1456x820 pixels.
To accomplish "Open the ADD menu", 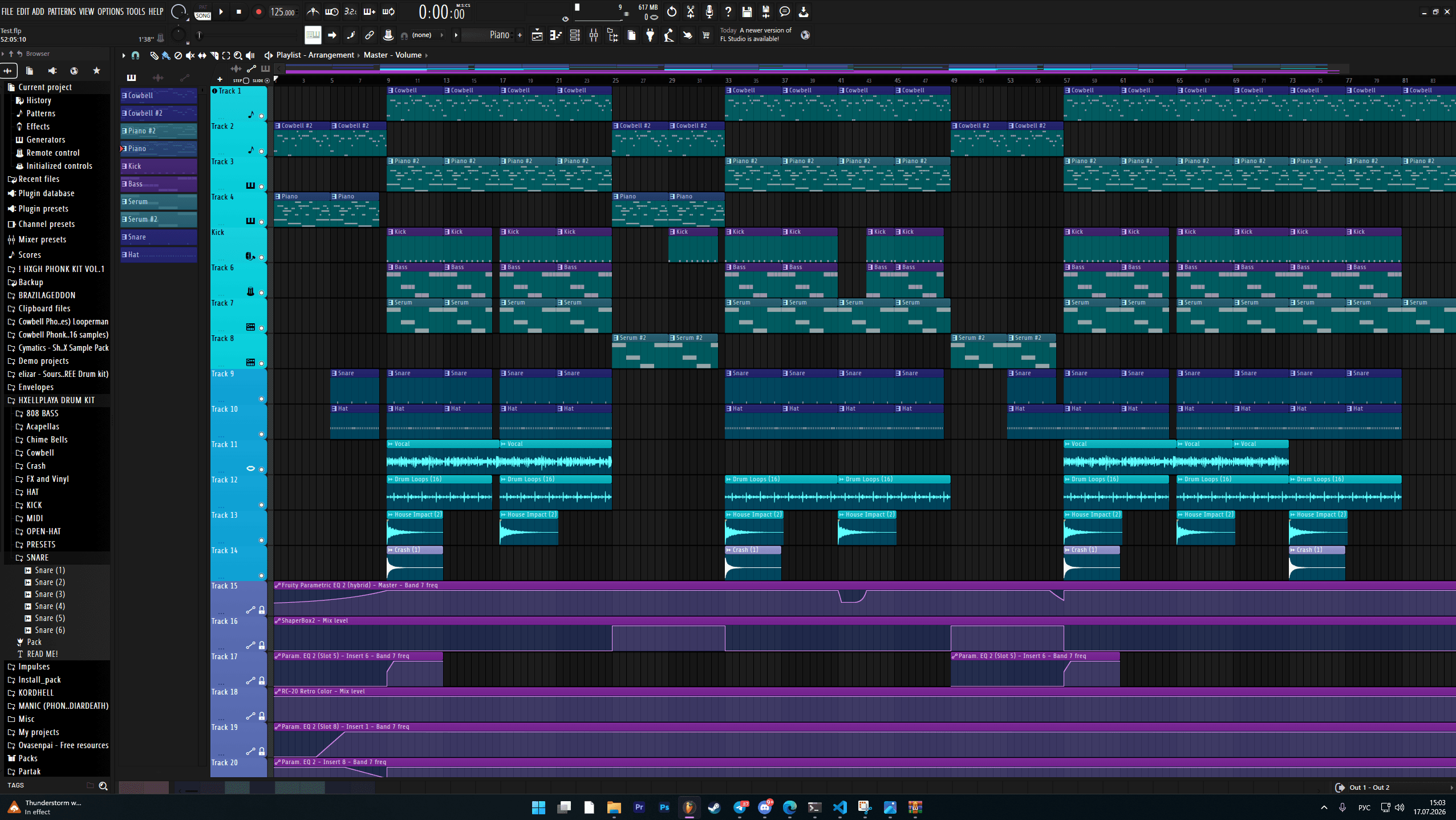I will [x=38, y=11].
